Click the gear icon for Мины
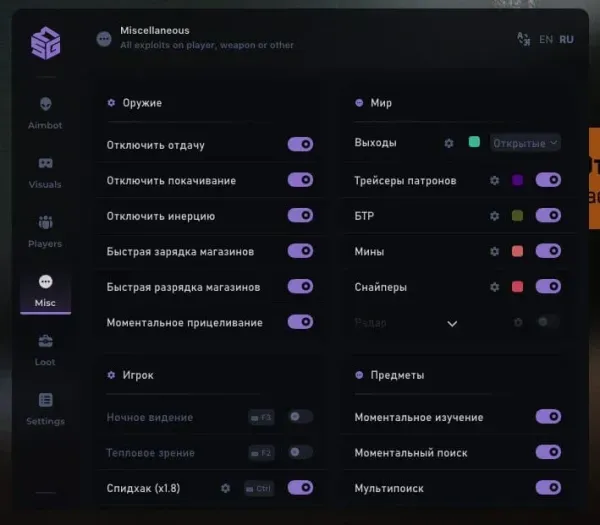This screenshot has width=600, height=525. point(494,251)
